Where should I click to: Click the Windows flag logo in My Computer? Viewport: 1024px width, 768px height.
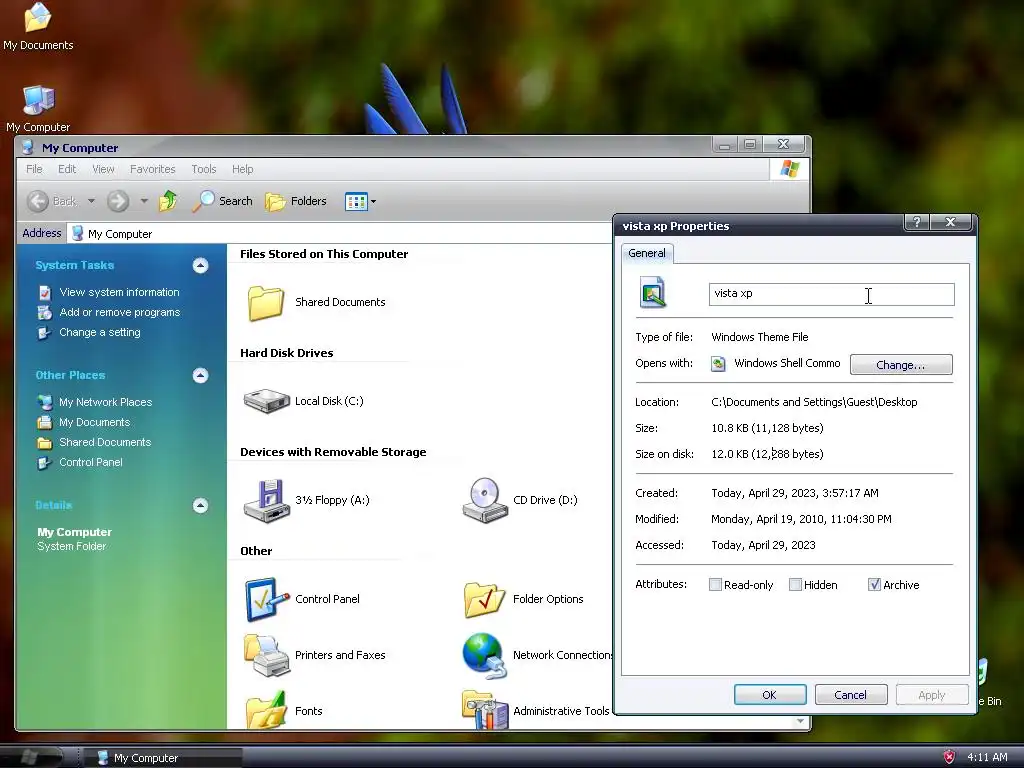click(790, 168)
